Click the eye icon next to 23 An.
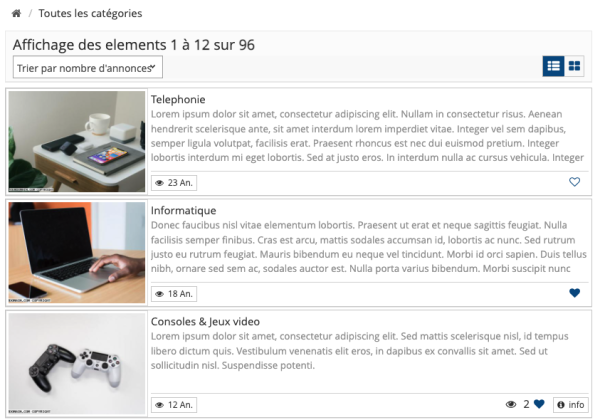 pos(160,183)
